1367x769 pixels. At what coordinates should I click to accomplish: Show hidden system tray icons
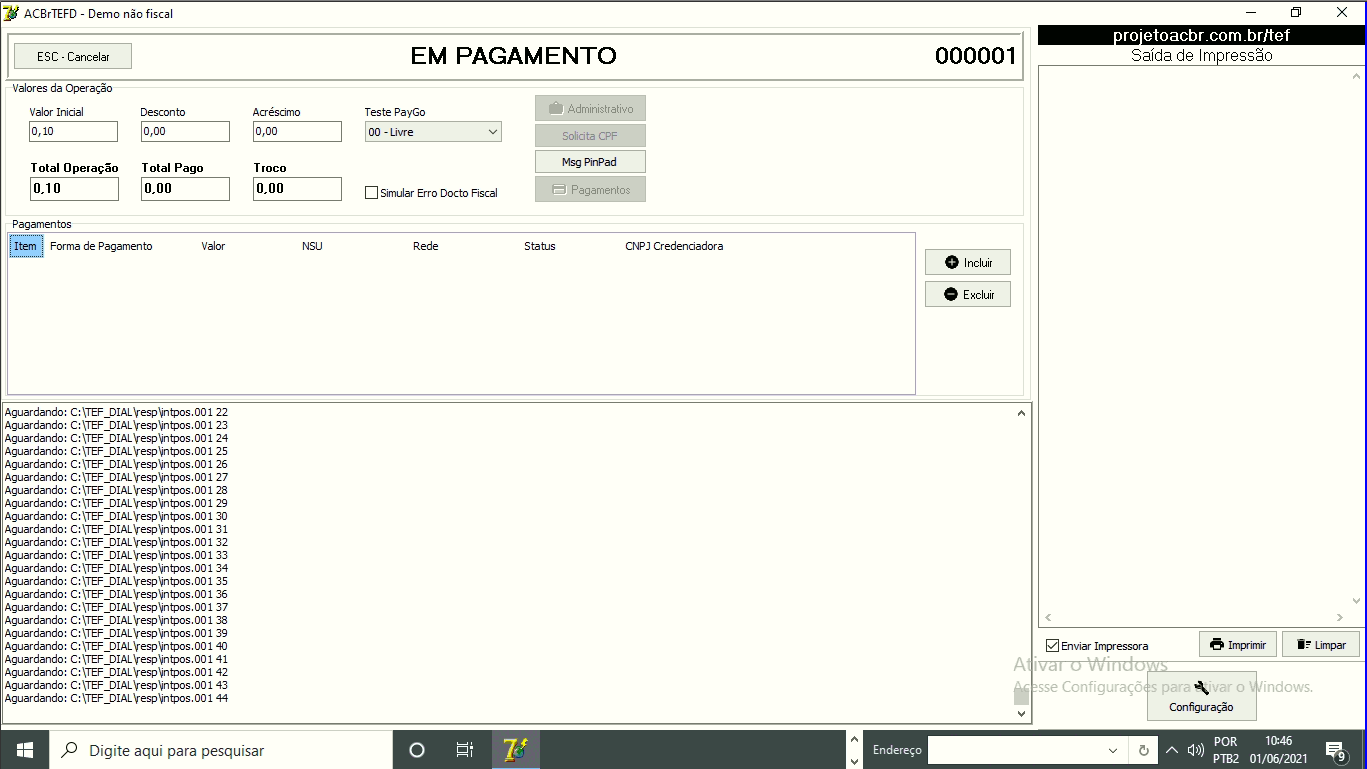(x=1172, y=750)
